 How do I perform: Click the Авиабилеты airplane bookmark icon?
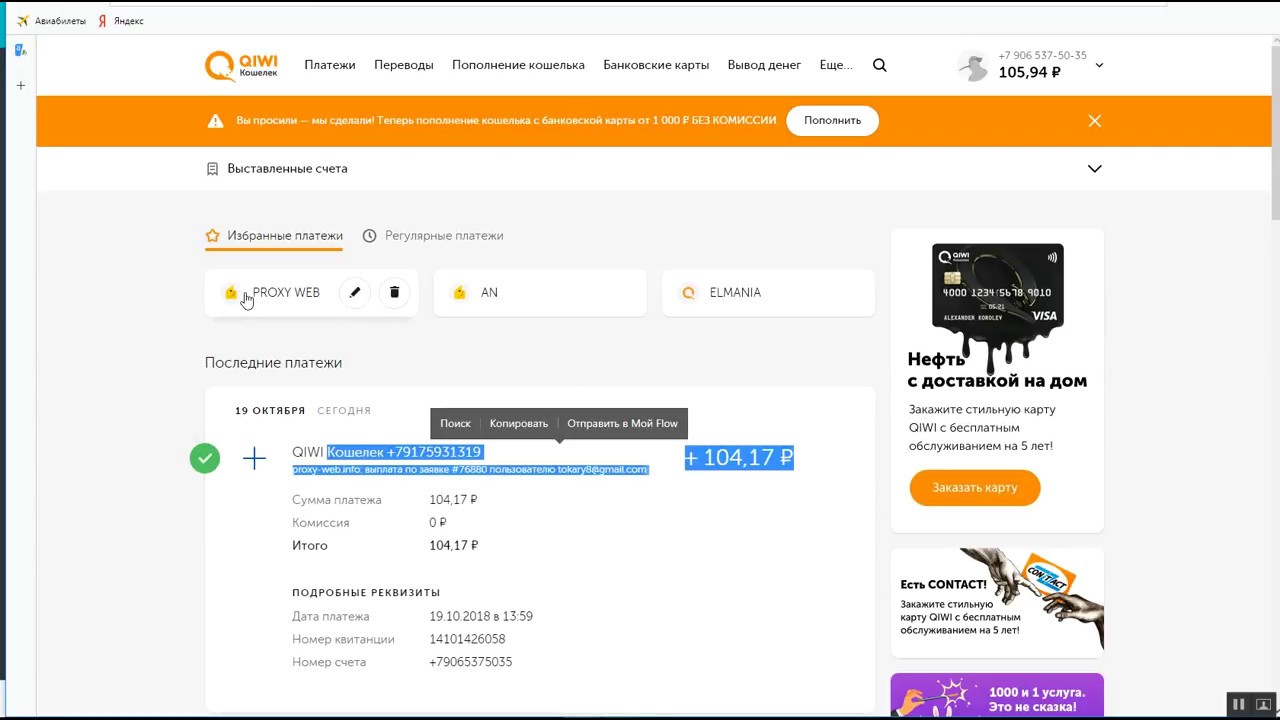point(23,21)
